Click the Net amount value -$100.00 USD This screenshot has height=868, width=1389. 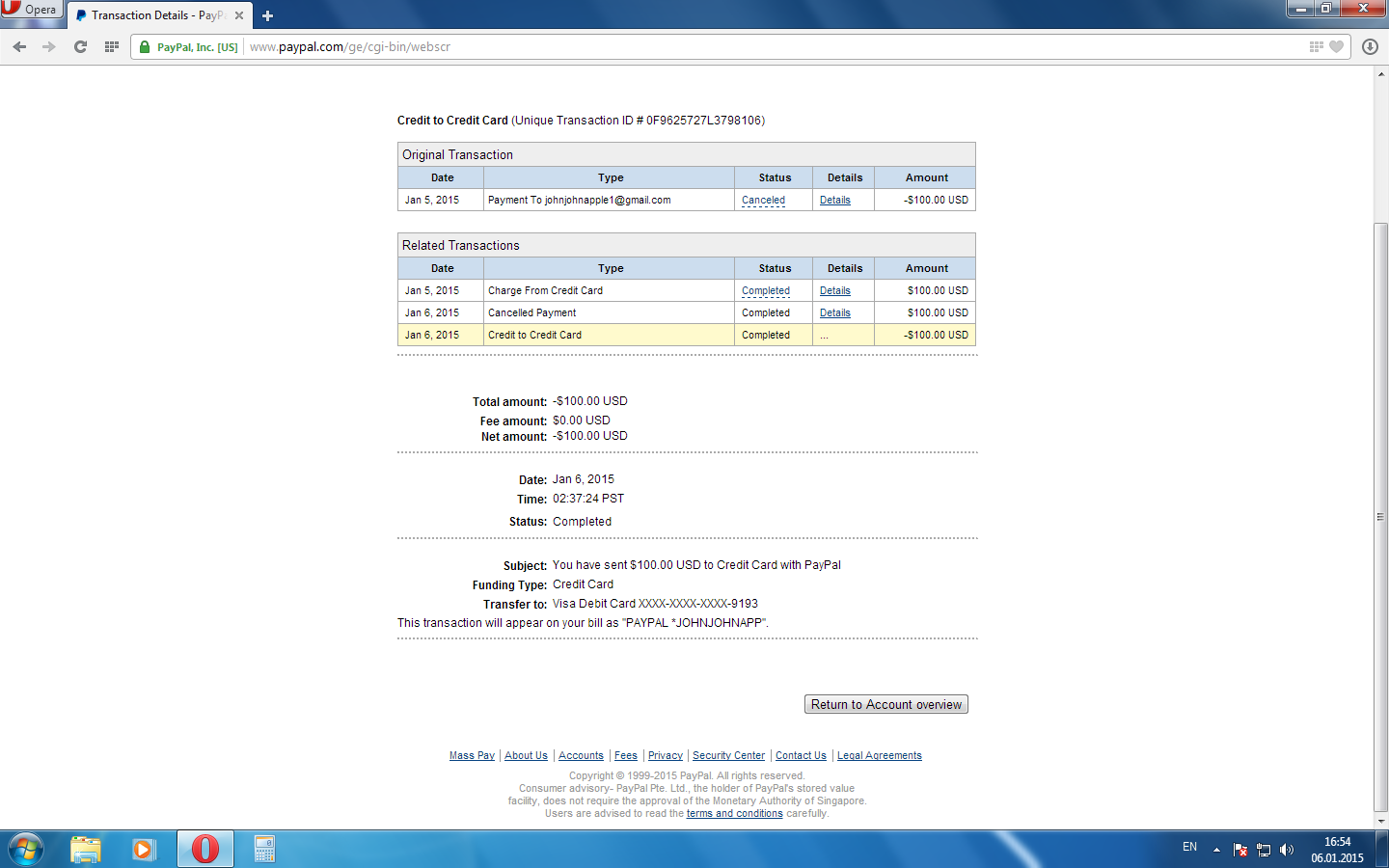click(x=590, y=436)
